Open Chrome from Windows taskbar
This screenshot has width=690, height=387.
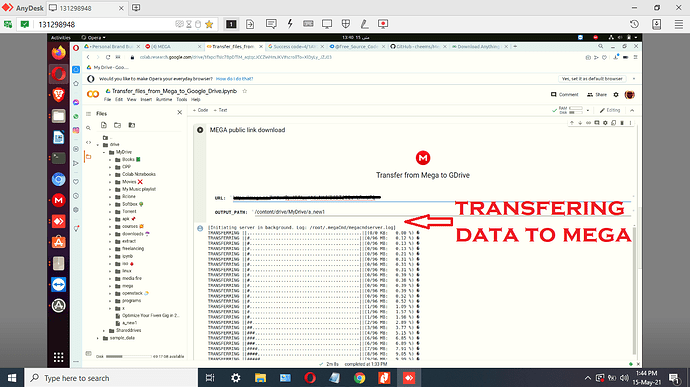[360, 378]
